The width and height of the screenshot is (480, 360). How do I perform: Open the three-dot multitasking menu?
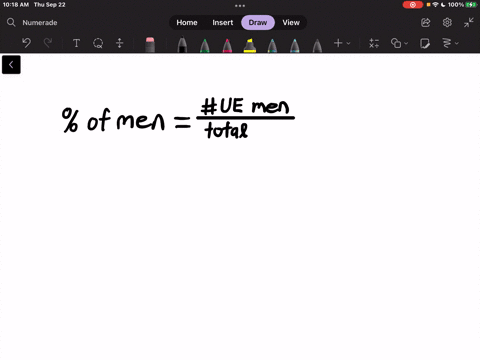point(240,5)
